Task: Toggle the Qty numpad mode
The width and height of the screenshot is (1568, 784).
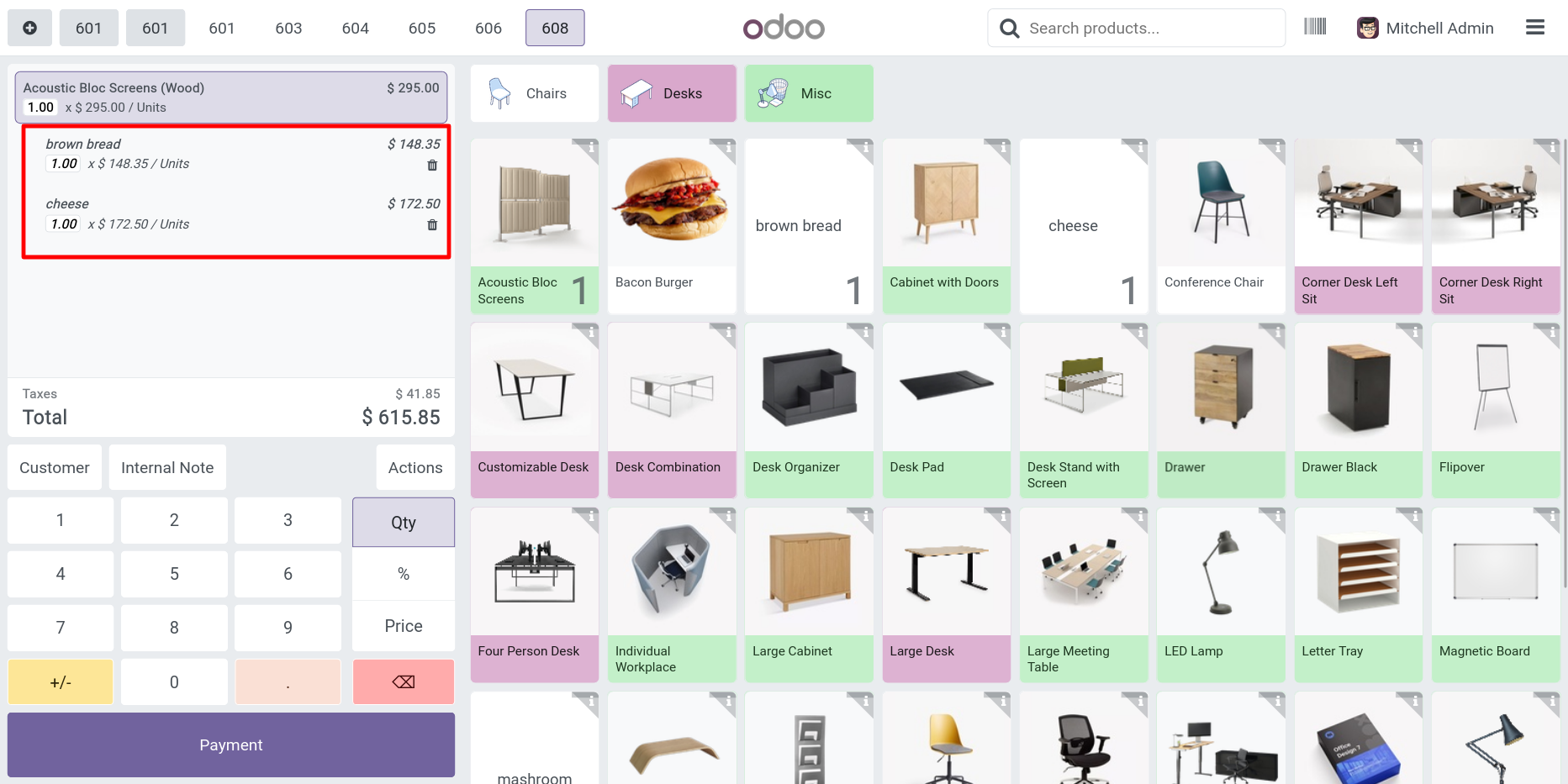Action: tap(404, 522)
